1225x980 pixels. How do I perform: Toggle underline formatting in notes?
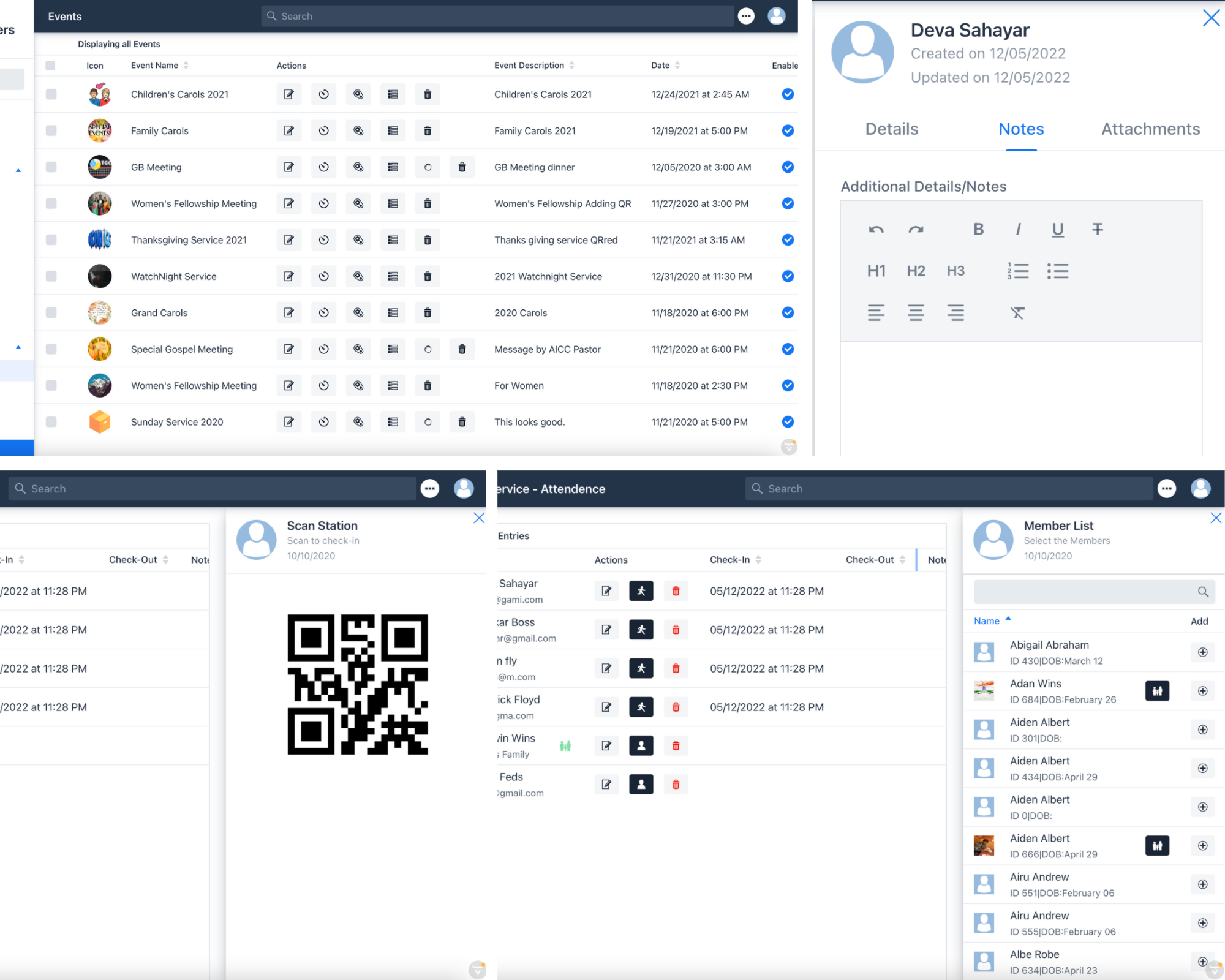(x=1058, y=230)
